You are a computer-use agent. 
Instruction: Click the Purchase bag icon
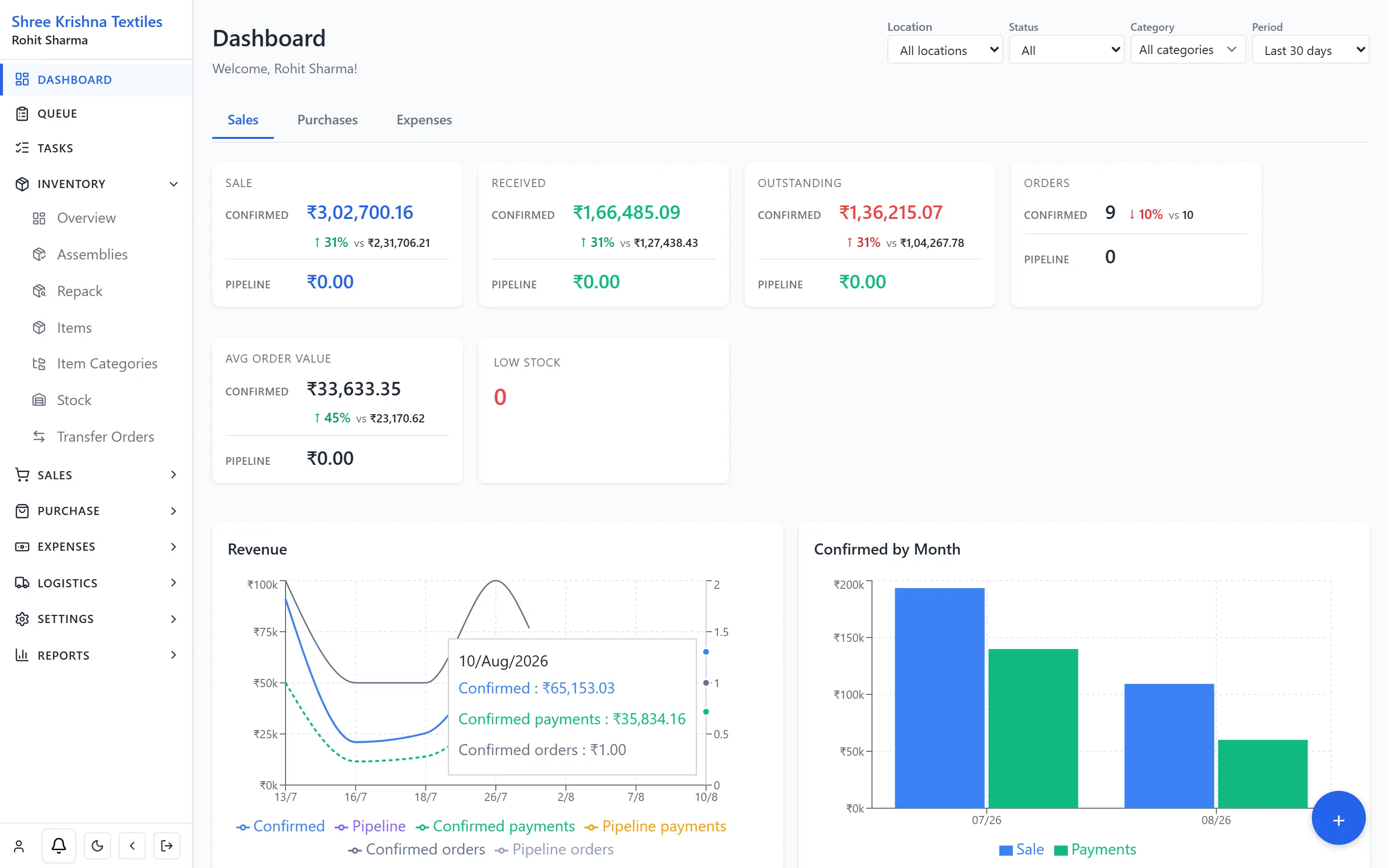click(x=22, y=511)
